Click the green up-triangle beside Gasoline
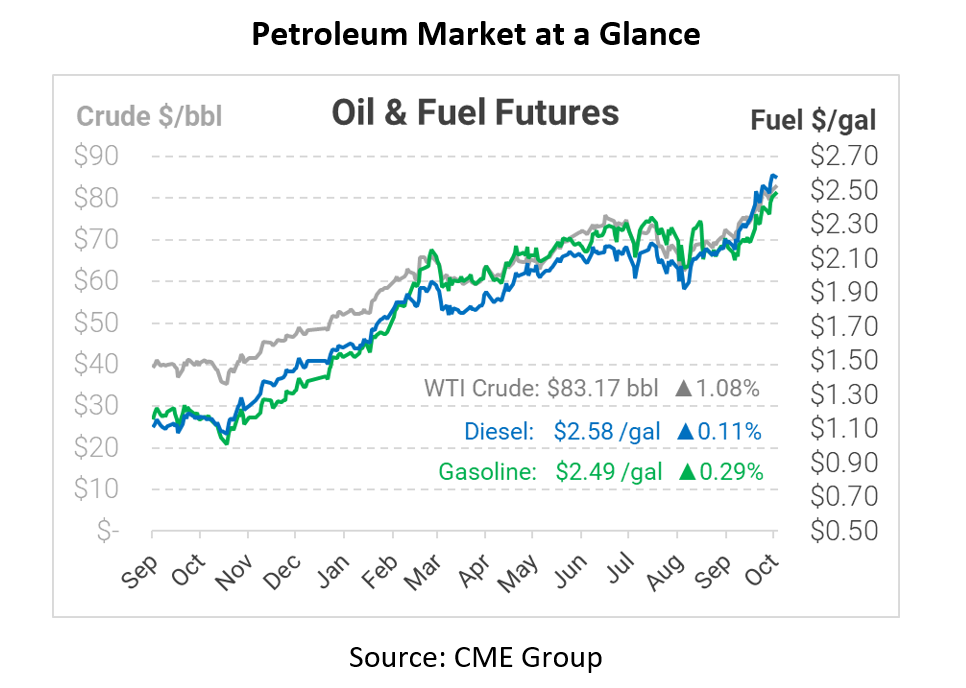 coord(687,471)
